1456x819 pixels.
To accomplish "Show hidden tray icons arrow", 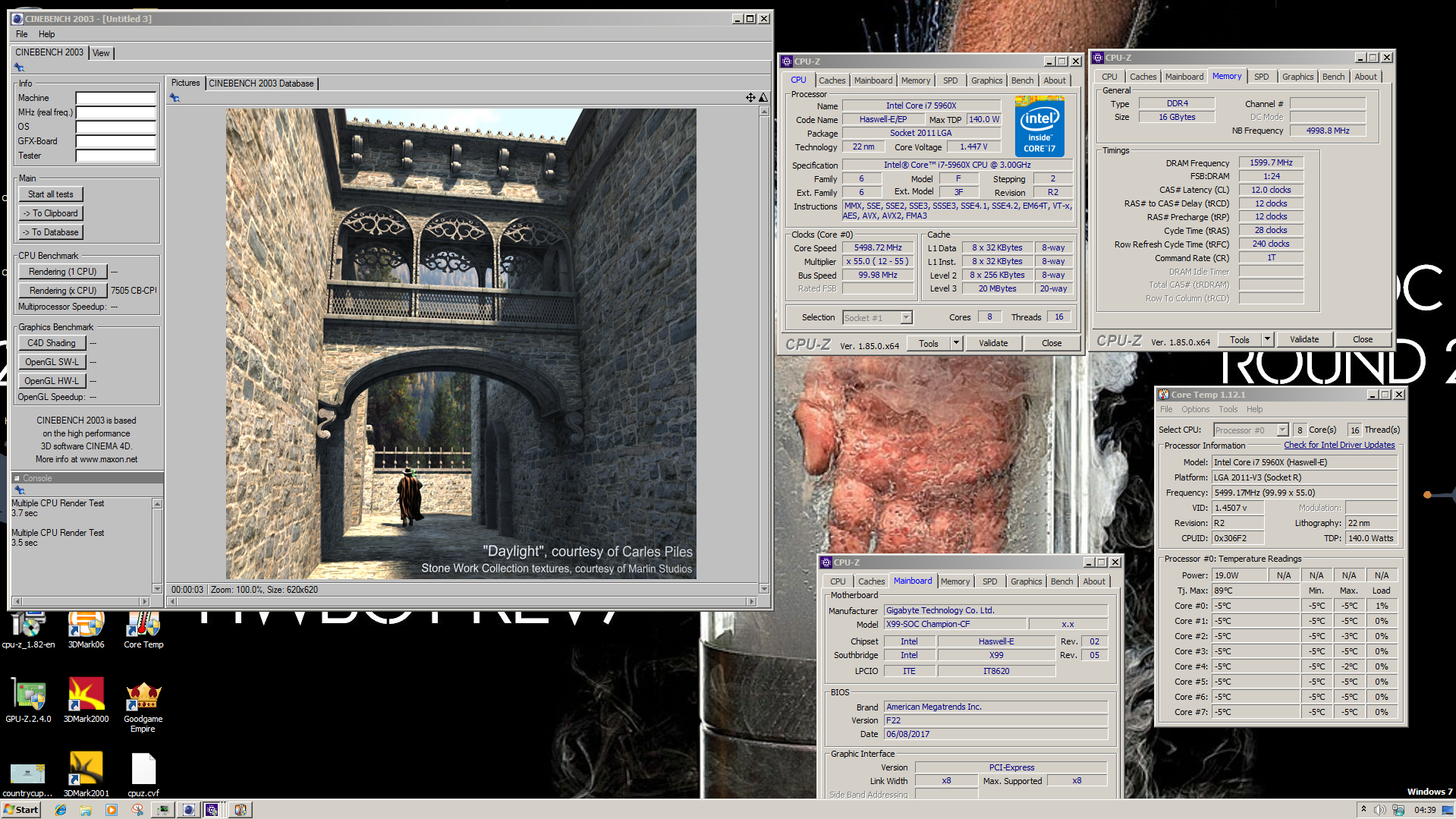I will [1363, 809].
